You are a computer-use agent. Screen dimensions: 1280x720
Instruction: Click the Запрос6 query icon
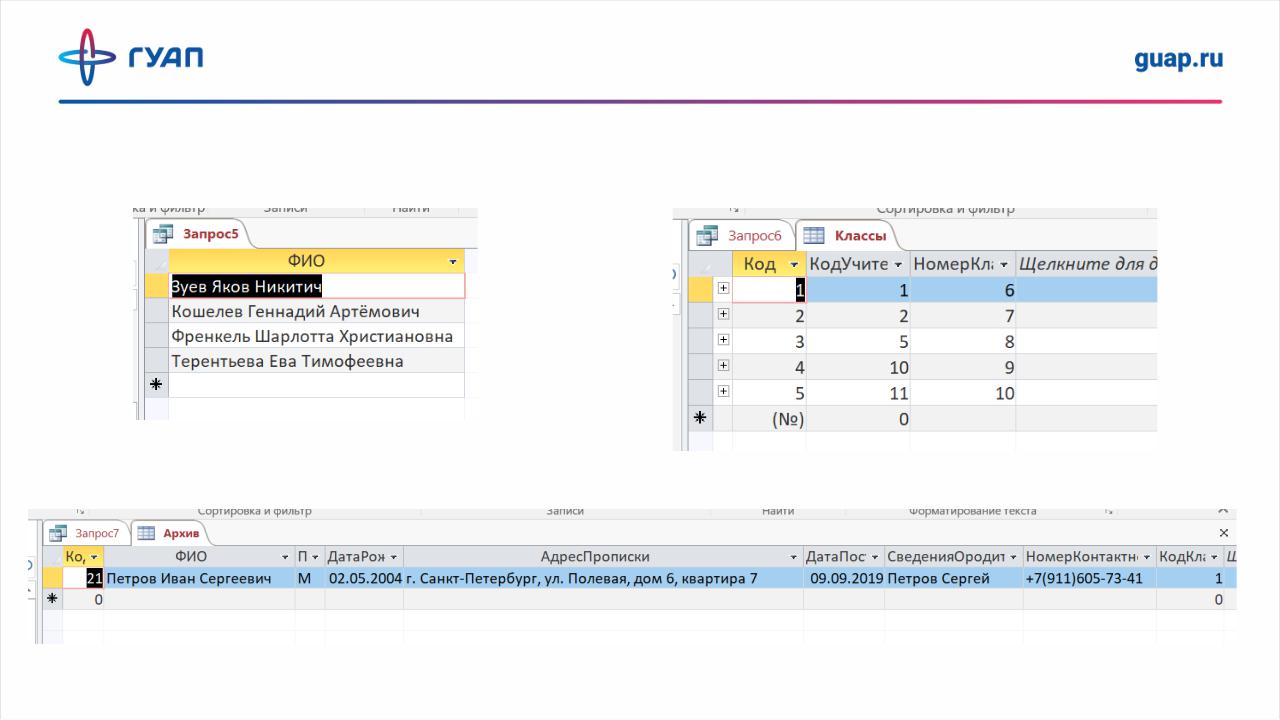(x=708, y=236)
